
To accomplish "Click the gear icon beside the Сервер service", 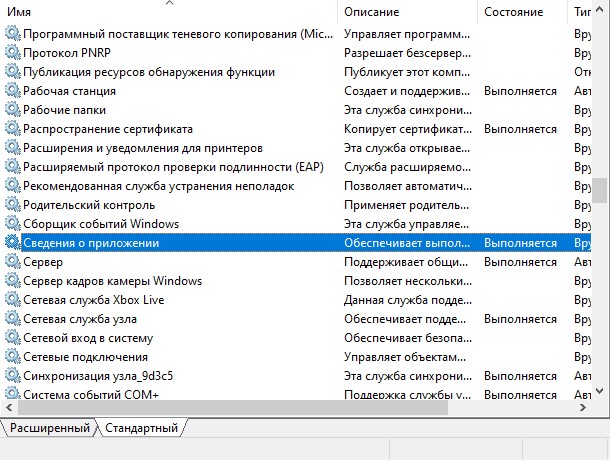I will pyautogui.click(x=12, y=262).
